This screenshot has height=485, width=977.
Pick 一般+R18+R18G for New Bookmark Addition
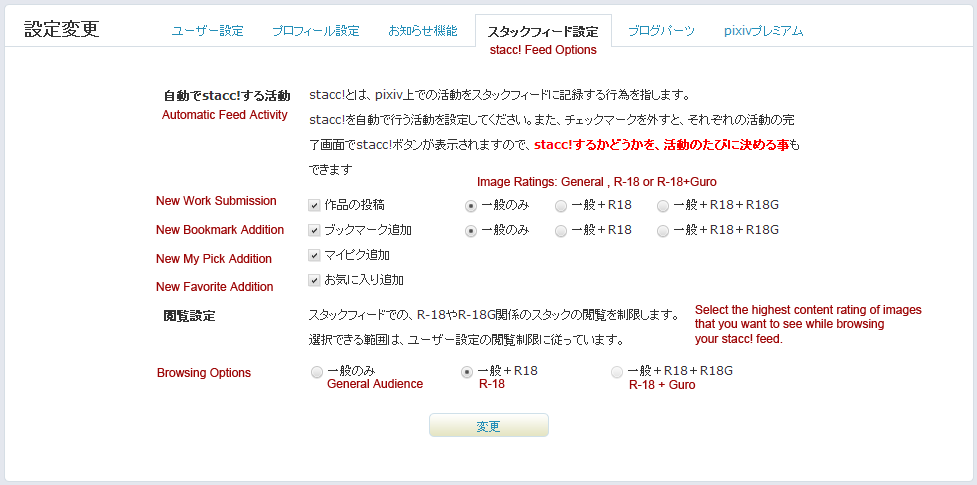[x=663, y=230]
